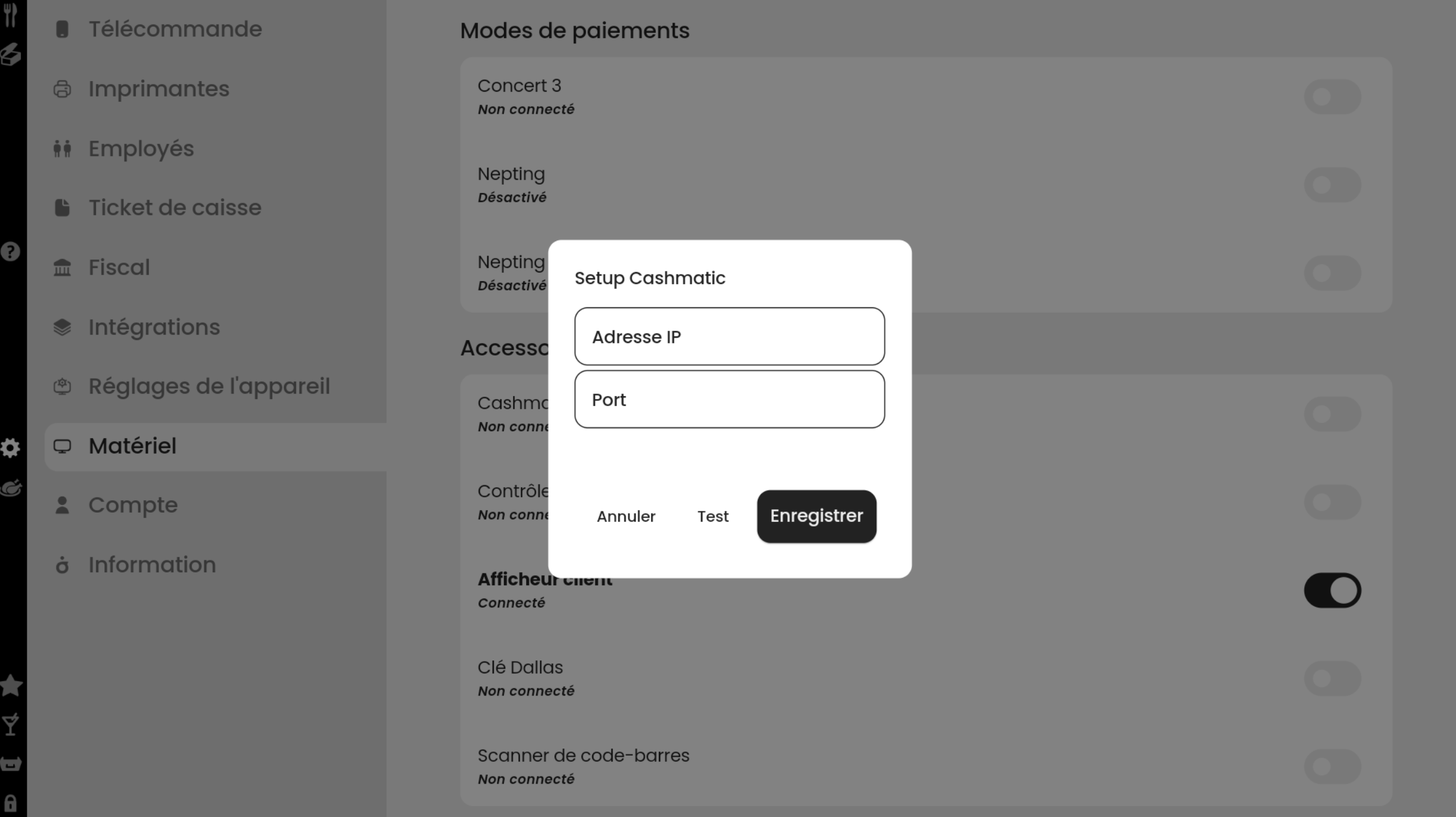The width and height of the screenshot is (1456, 817).
Task: Click the printer icon beside Imprimantes
Action: click(62, 89)
